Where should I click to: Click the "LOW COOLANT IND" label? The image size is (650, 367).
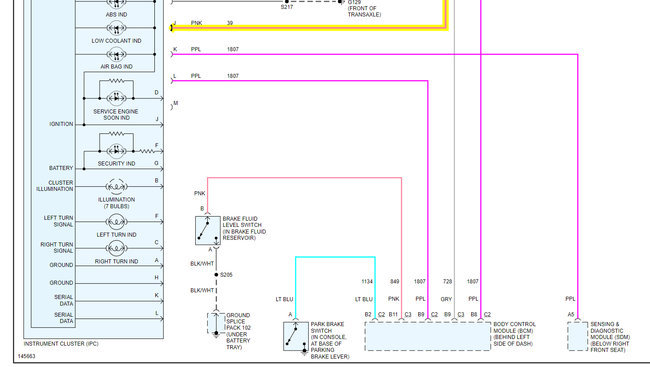click(x=116, y=41)
